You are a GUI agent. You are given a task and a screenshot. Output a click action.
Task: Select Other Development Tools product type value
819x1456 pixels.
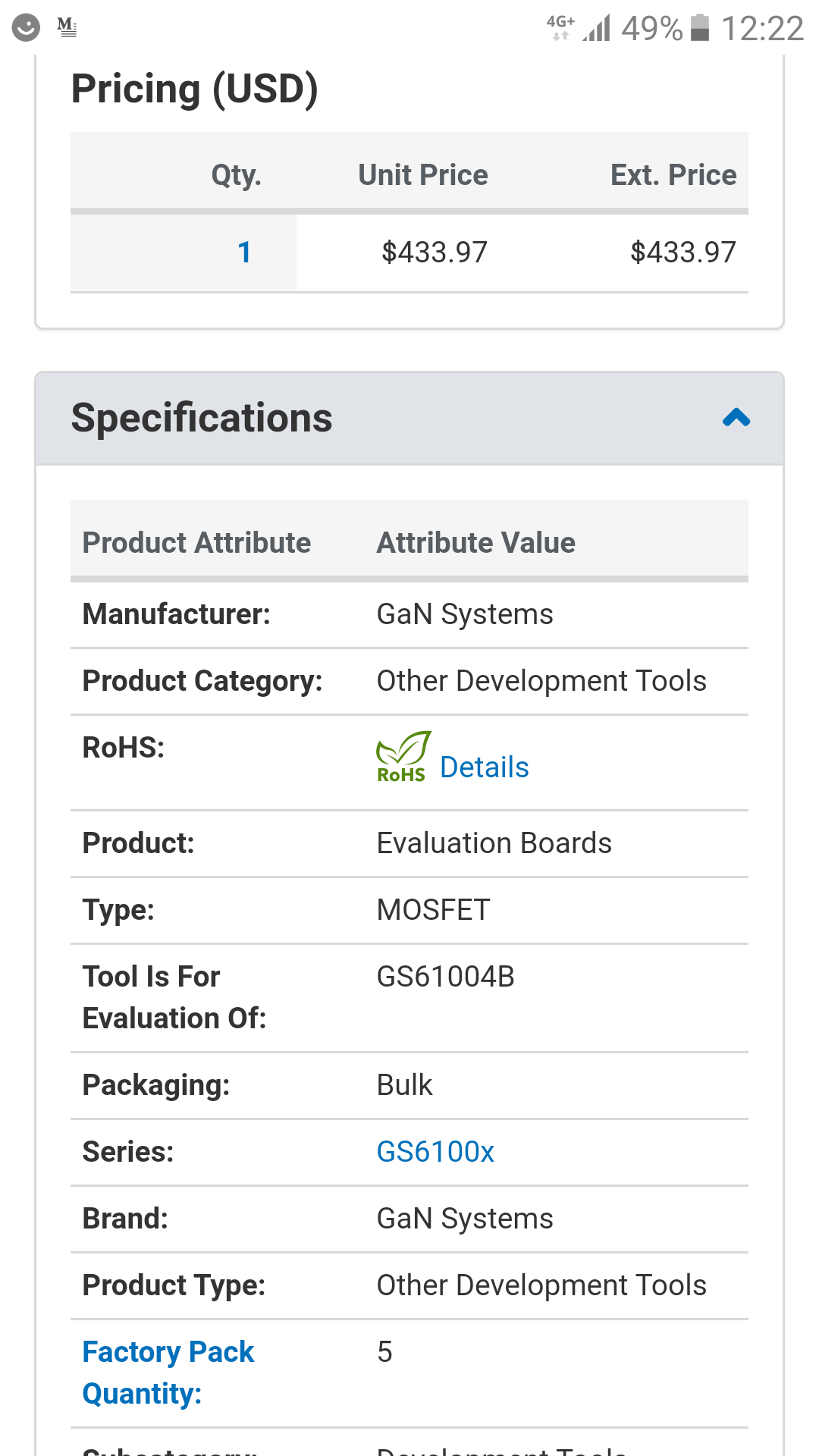[541, 1285]
